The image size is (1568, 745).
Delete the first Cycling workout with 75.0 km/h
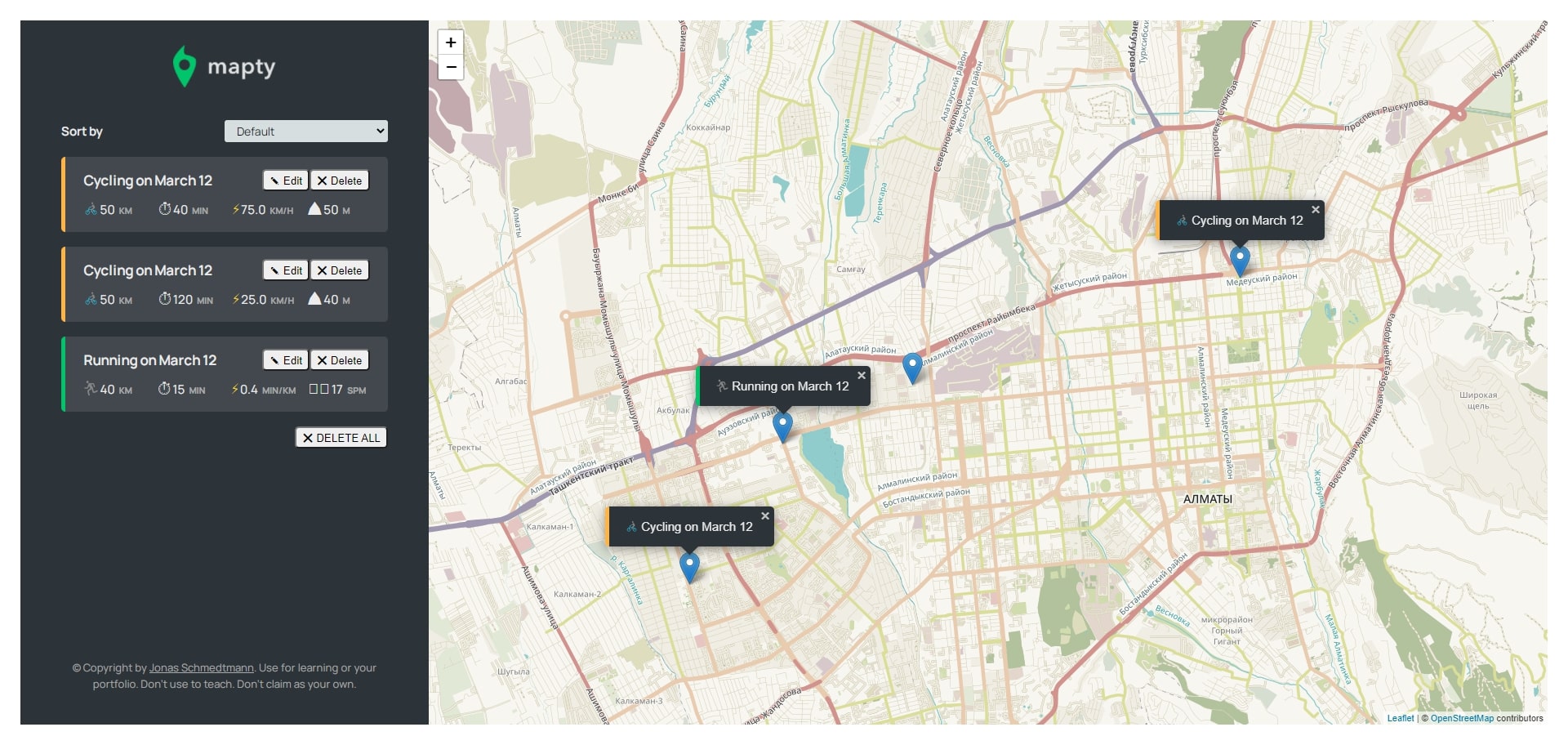click(340, 181)
